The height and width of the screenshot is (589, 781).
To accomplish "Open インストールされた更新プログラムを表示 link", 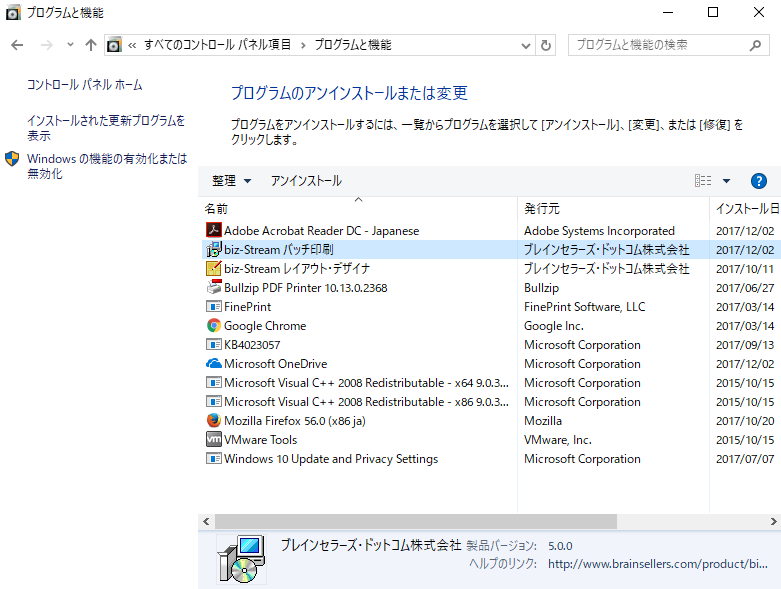I will coord(106,127).
